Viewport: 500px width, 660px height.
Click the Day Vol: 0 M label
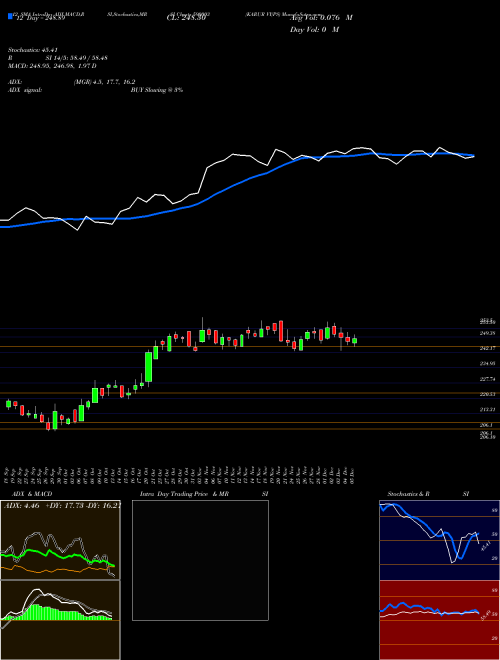point(314,29)
